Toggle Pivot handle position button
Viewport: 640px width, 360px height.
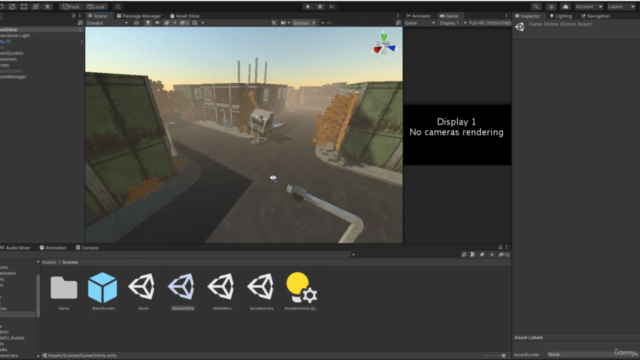[71, 7]
